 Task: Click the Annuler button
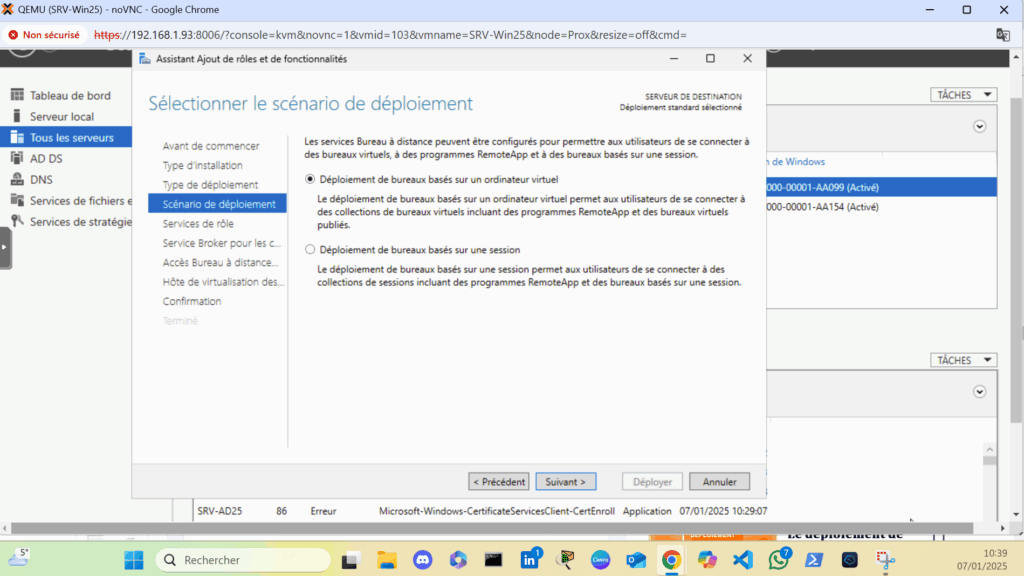[719, 481]
